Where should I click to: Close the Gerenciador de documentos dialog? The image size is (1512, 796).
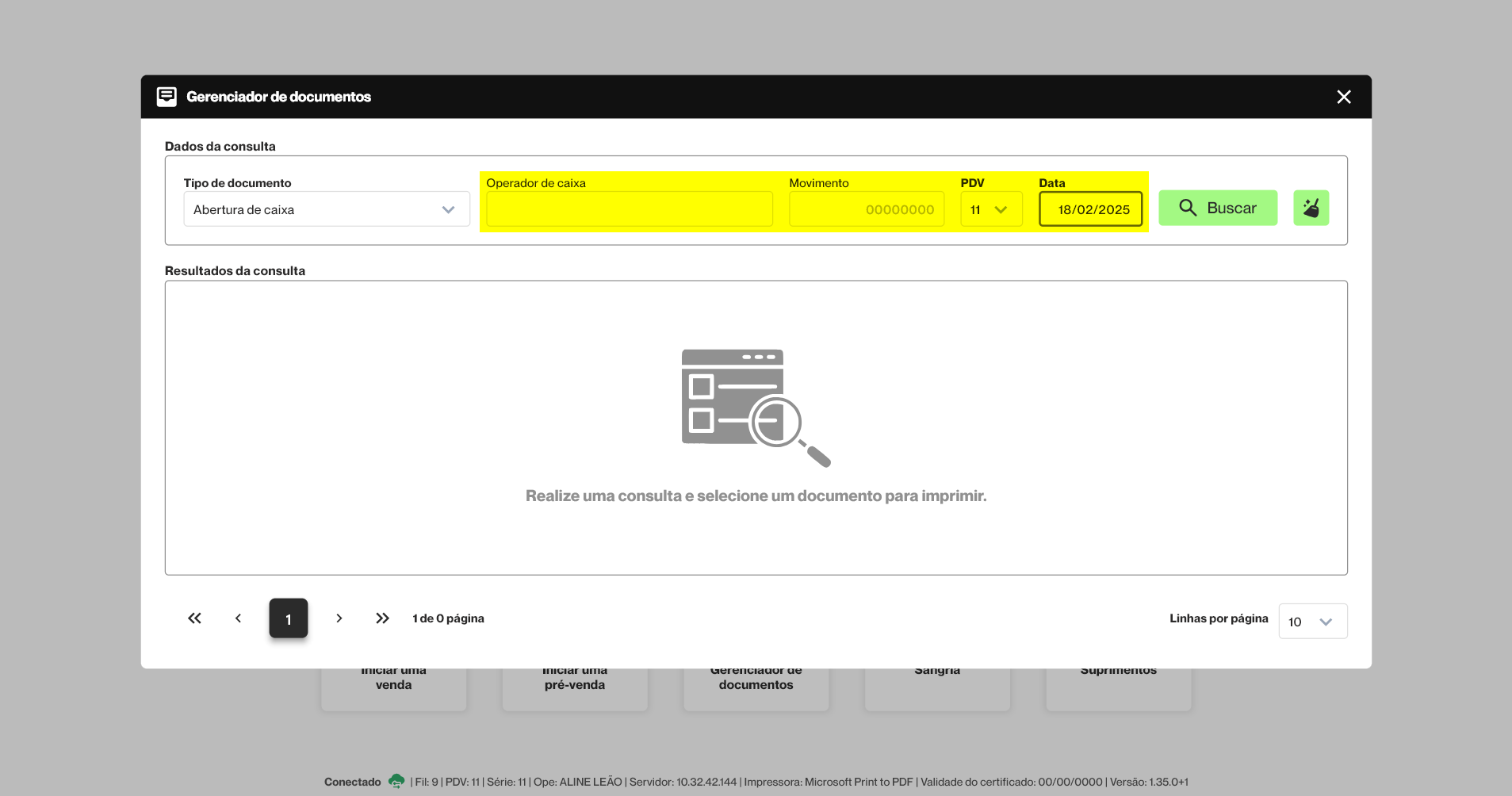(1343, 97)
